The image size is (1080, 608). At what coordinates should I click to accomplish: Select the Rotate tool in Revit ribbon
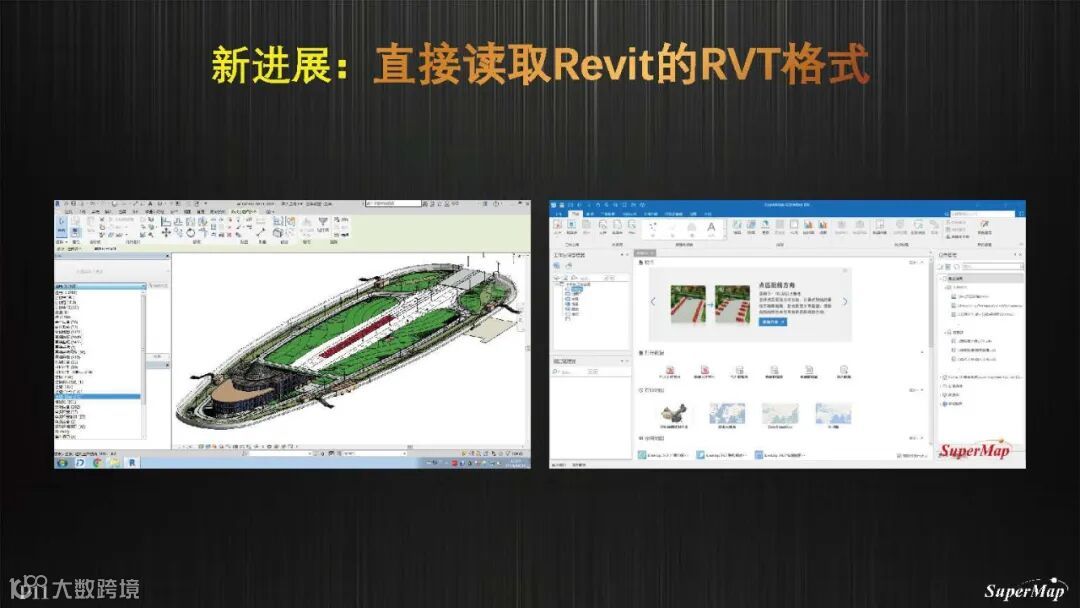(191, 233)
